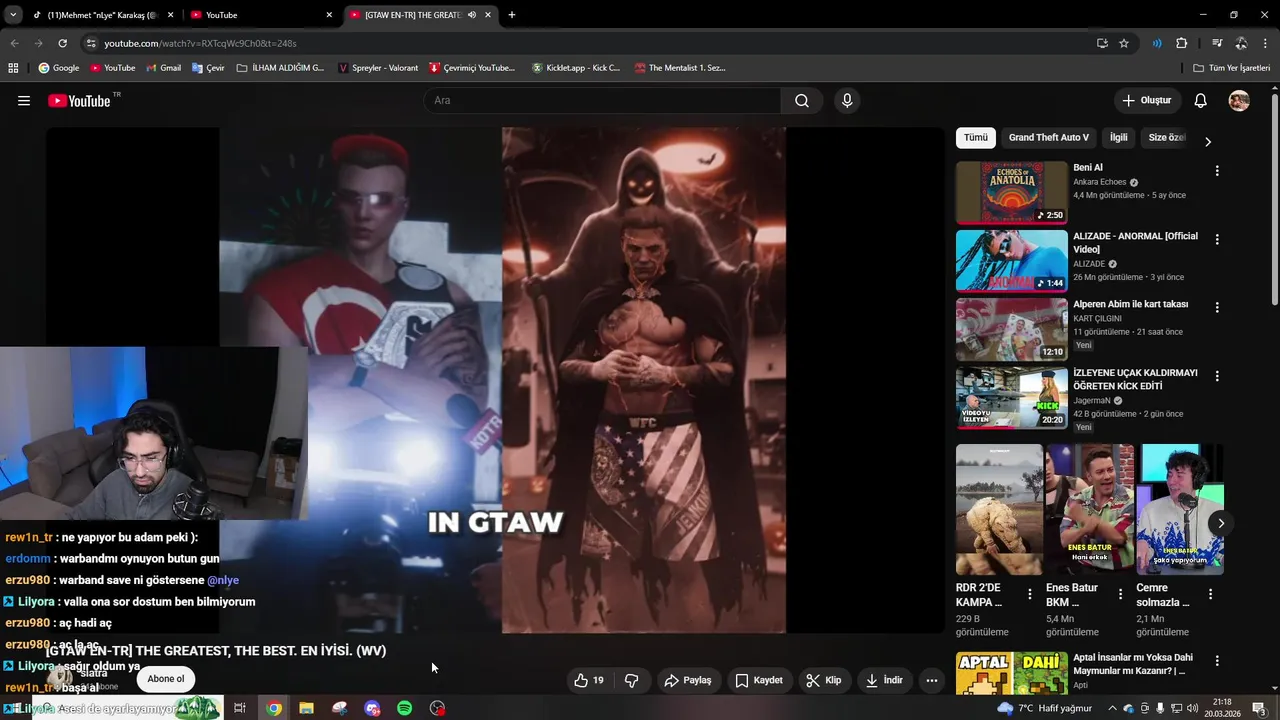1280x720 pixels.
Task: Open options for Aptal İnsanlar video
Action: pyautogui.click(x=1217, y=661)
